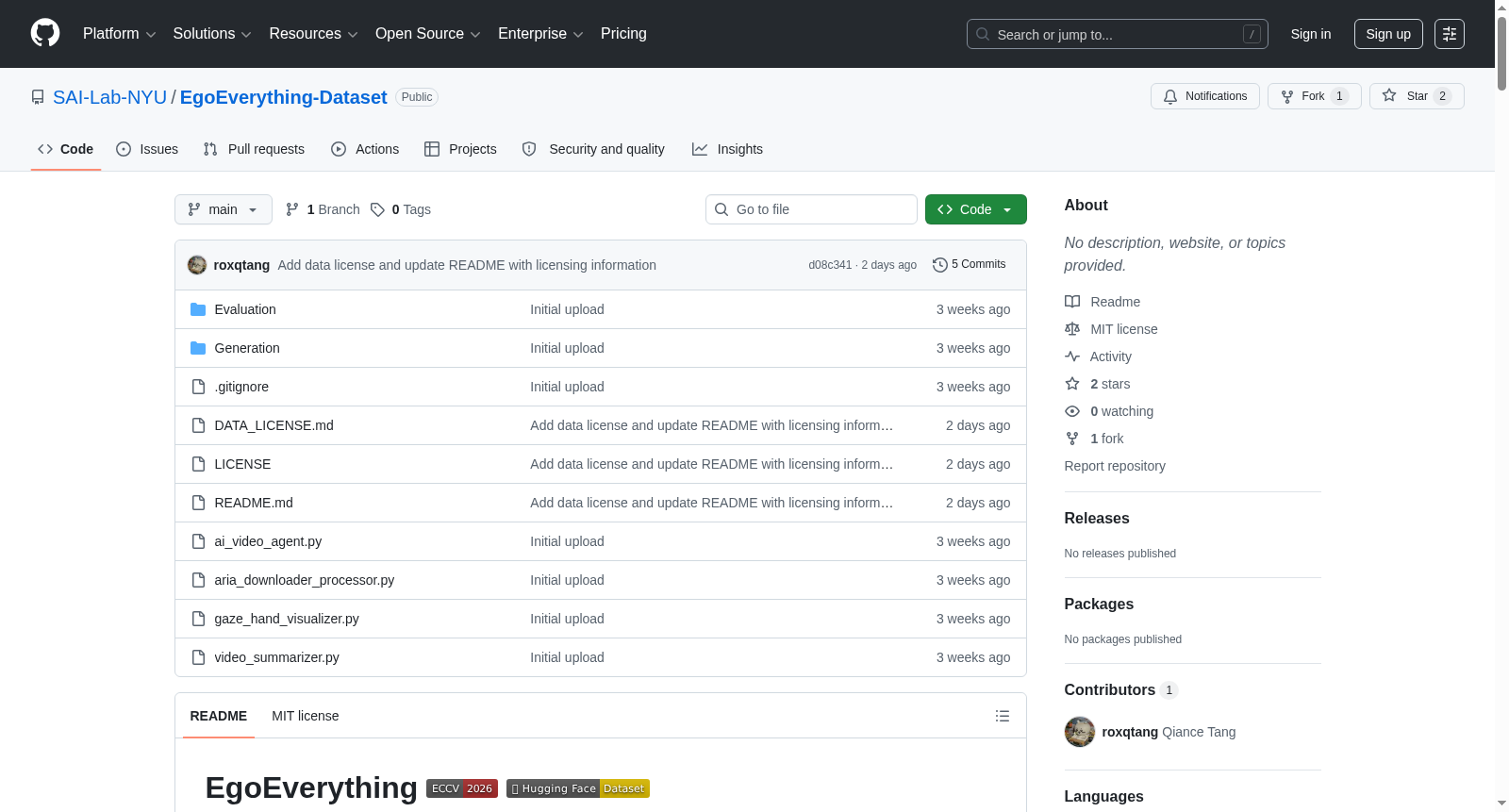Open the SAI-Lab-NYU organization link
Screen dimensions: 1509x812
tap(109, 97)
